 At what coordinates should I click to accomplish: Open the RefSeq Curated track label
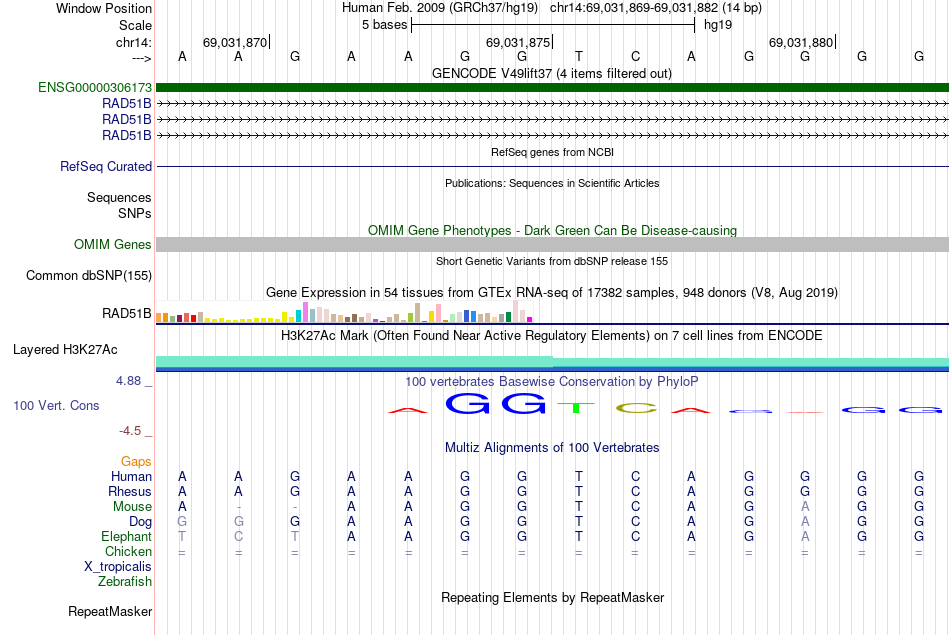click(x=105, y=166)
